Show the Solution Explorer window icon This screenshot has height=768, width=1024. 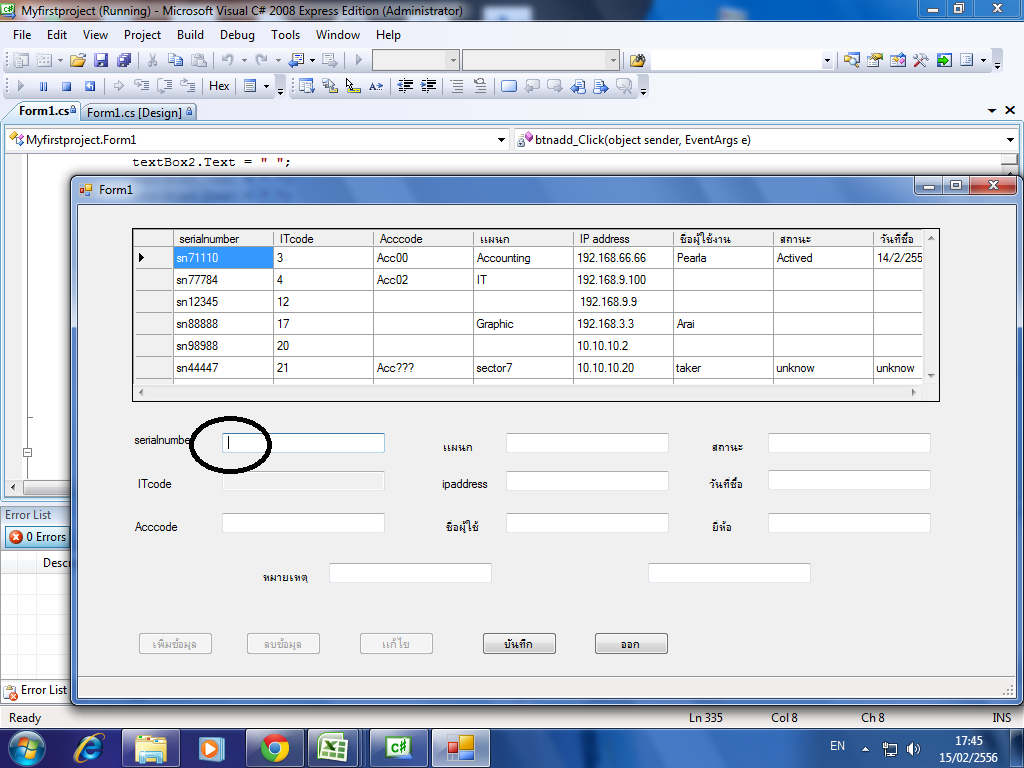click(x=851, y=61)
